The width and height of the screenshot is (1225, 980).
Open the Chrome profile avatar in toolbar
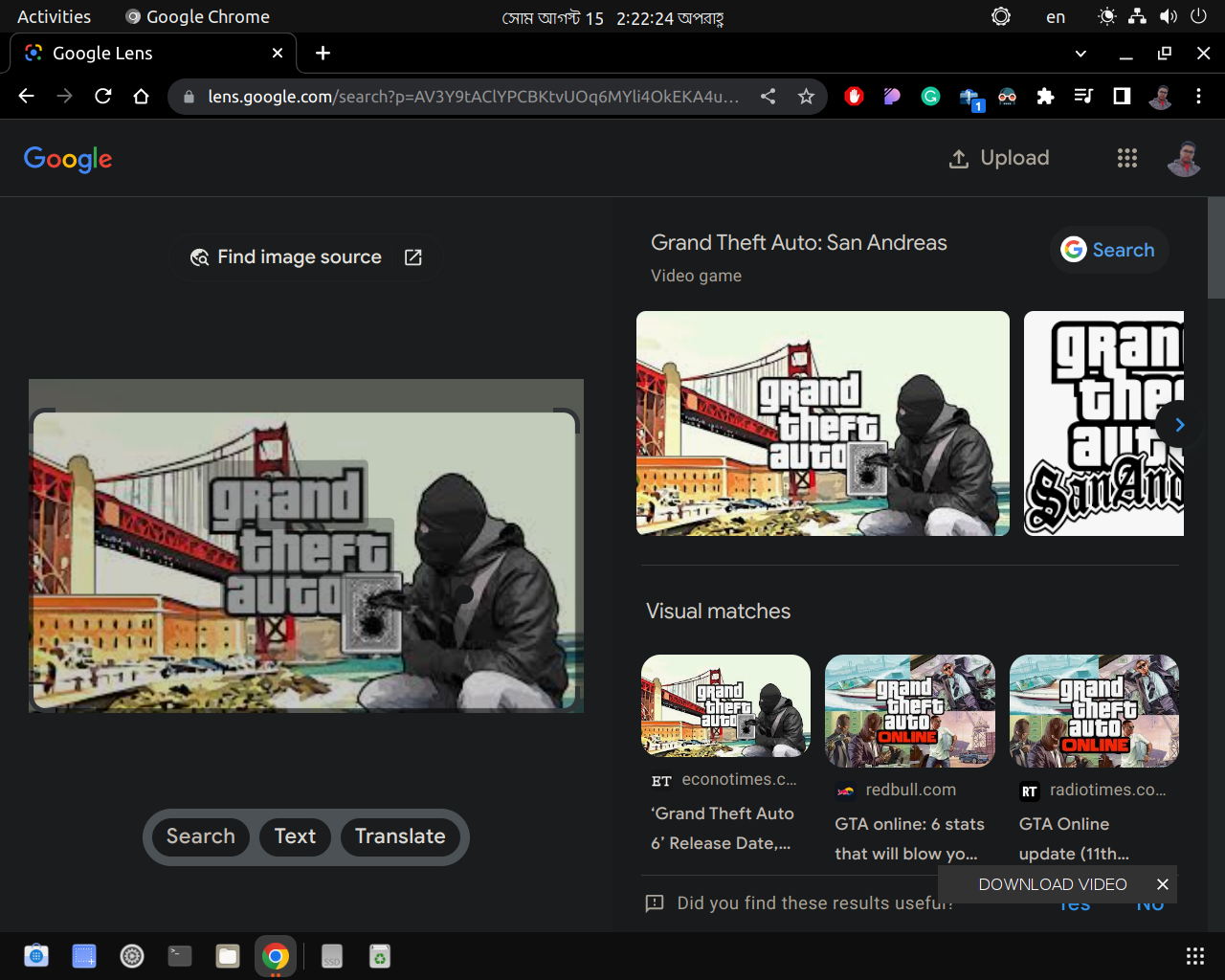[1160, 96]
